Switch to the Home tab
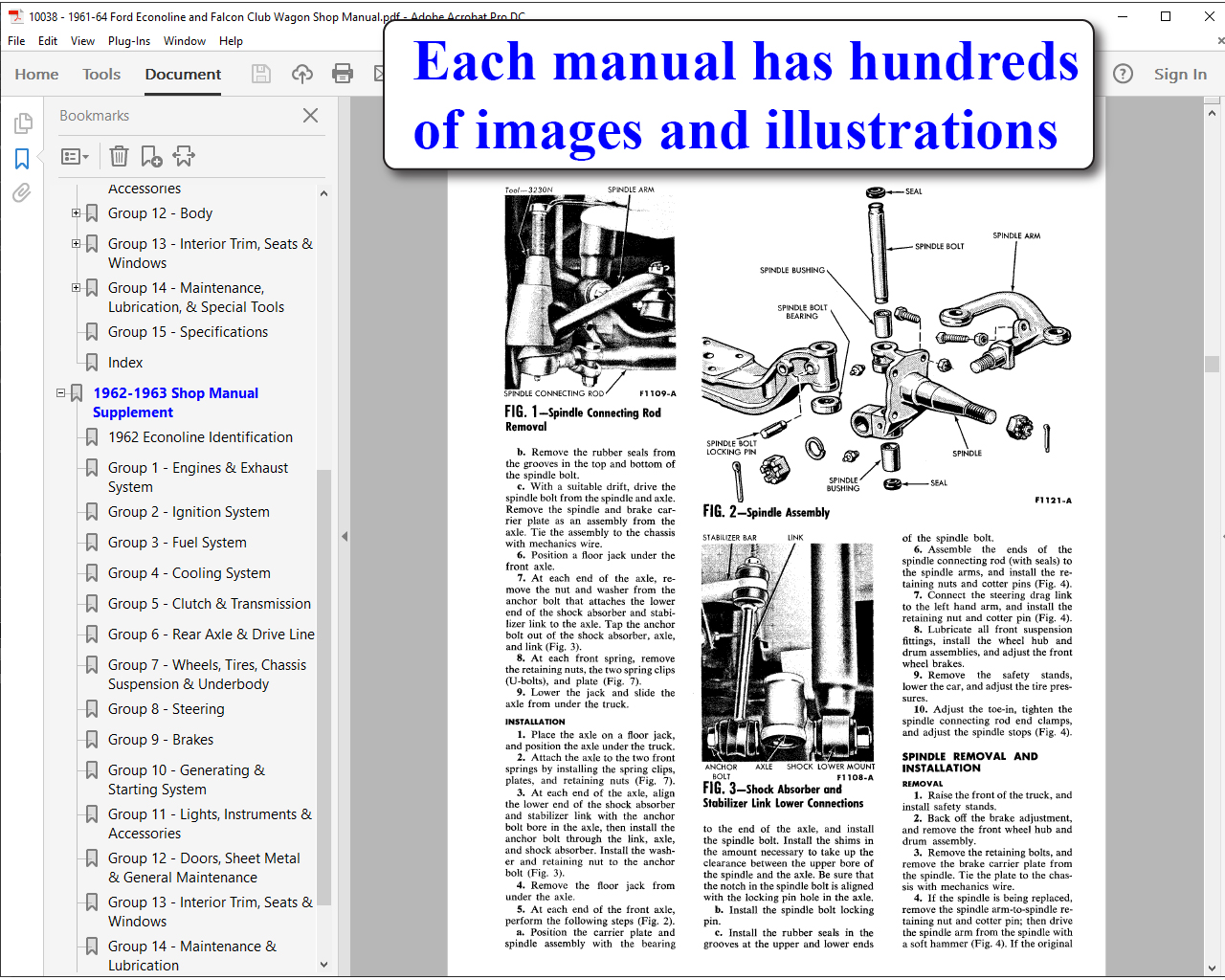This screenshot has height=980, width=1225. 36,74
